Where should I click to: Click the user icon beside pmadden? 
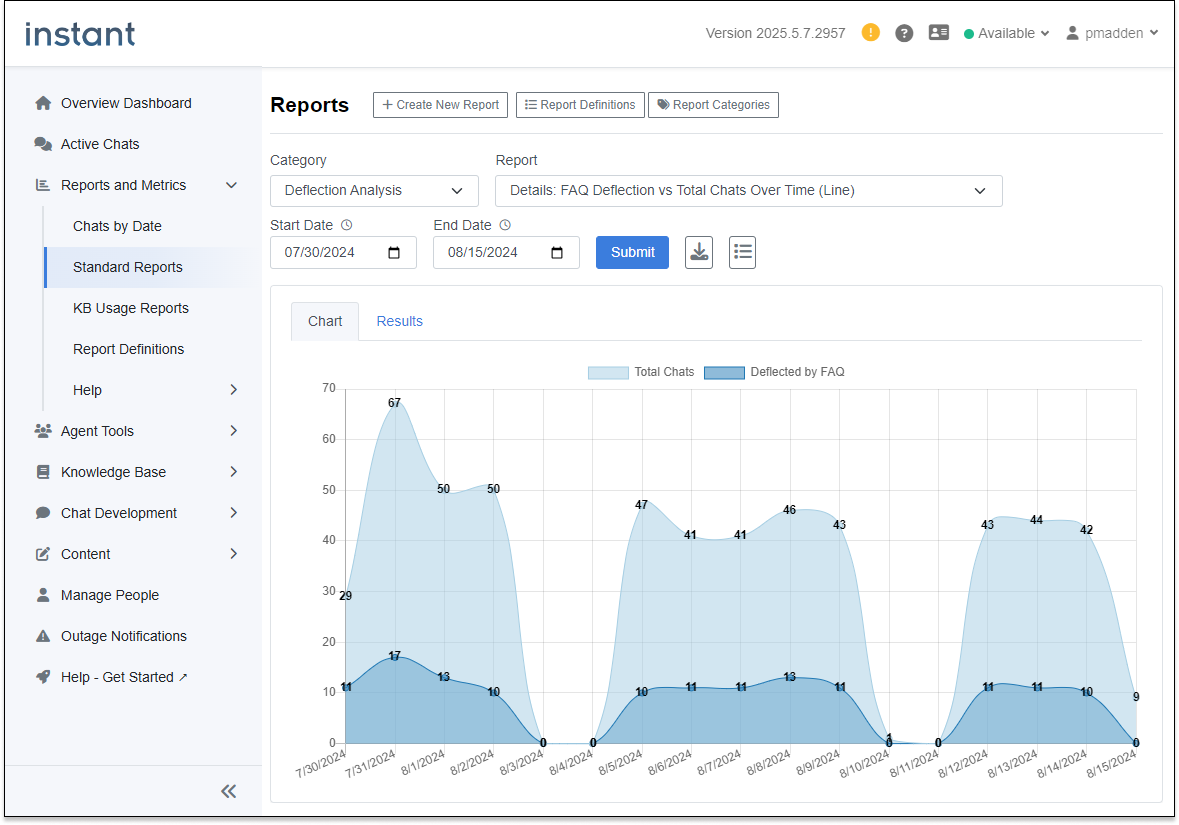pos(1072,33)
